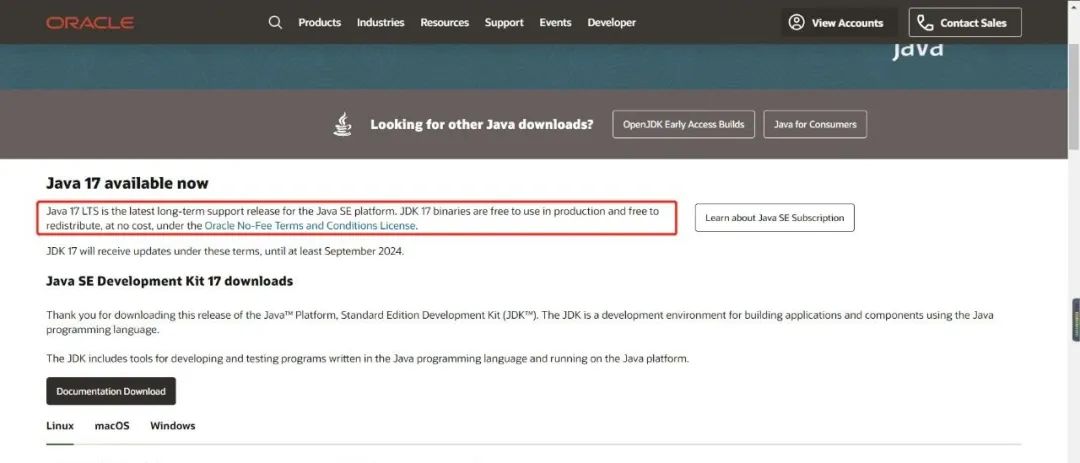Select the Linux tab
Viewport: 1080px width, 463px height.
click(x=60, y=426)
